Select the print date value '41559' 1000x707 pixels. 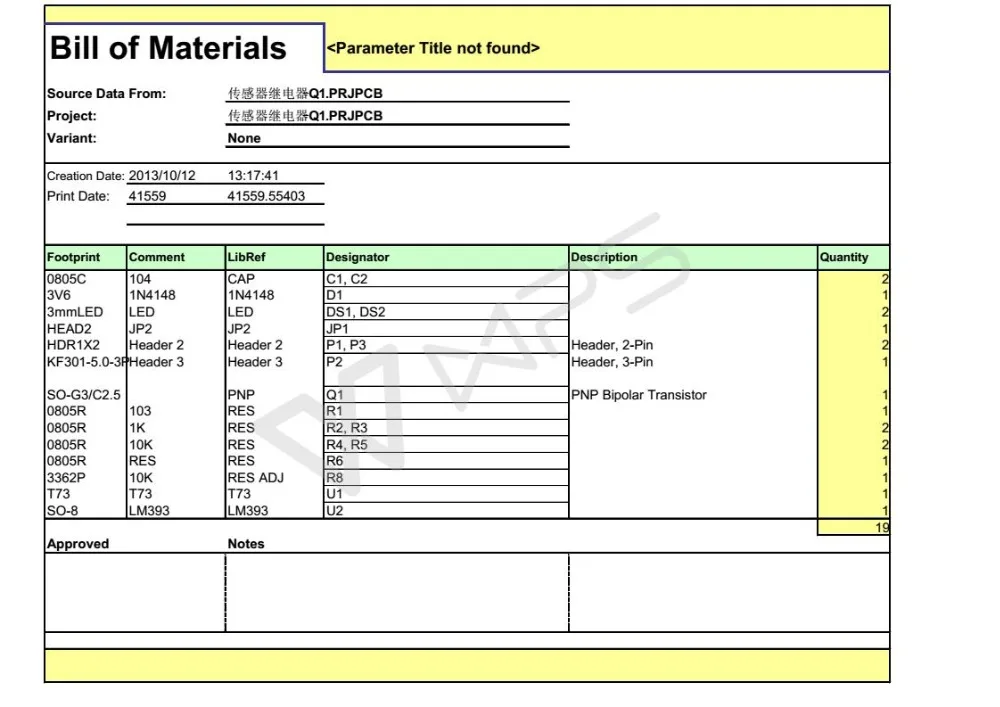pyautogui.click(x=147, y=196)
